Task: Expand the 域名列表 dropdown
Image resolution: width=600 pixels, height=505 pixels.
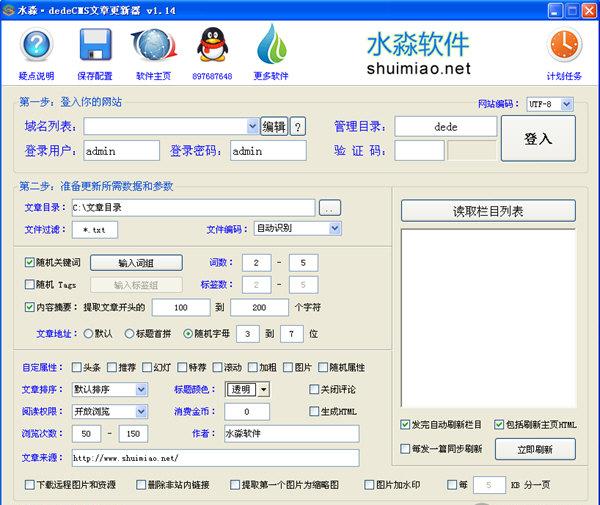Action: coord(252,126)
